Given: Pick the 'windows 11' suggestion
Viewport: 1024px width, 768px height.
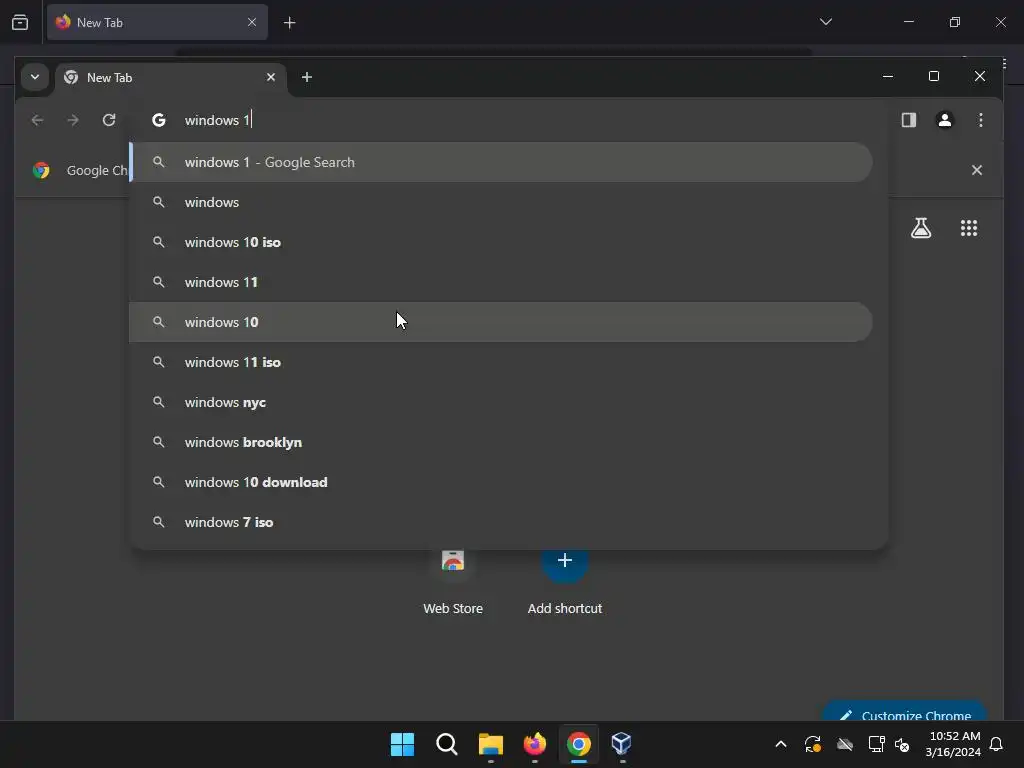Looking at the screenshot, I should (501, 282).
